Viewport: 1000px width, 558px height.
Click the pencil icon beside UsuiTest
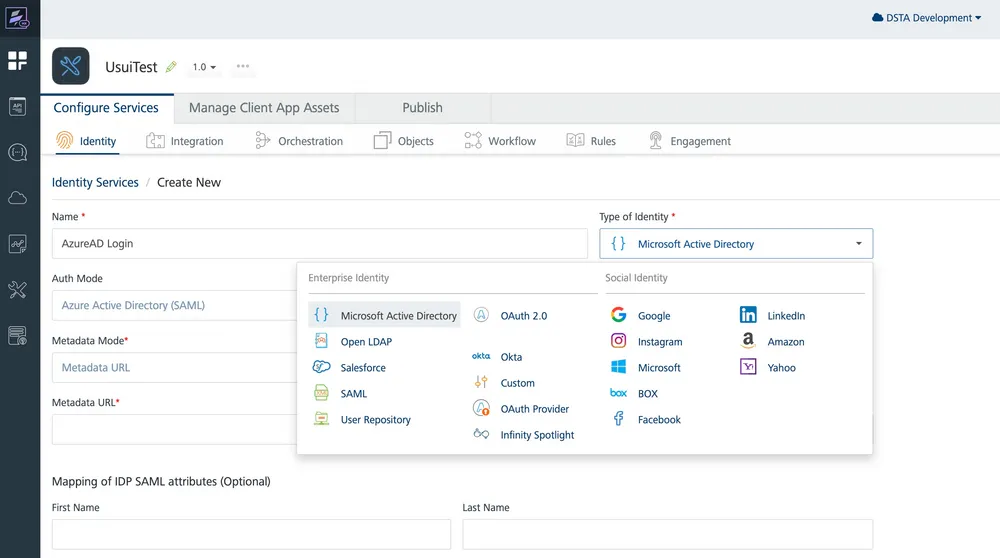click(171, 67)
